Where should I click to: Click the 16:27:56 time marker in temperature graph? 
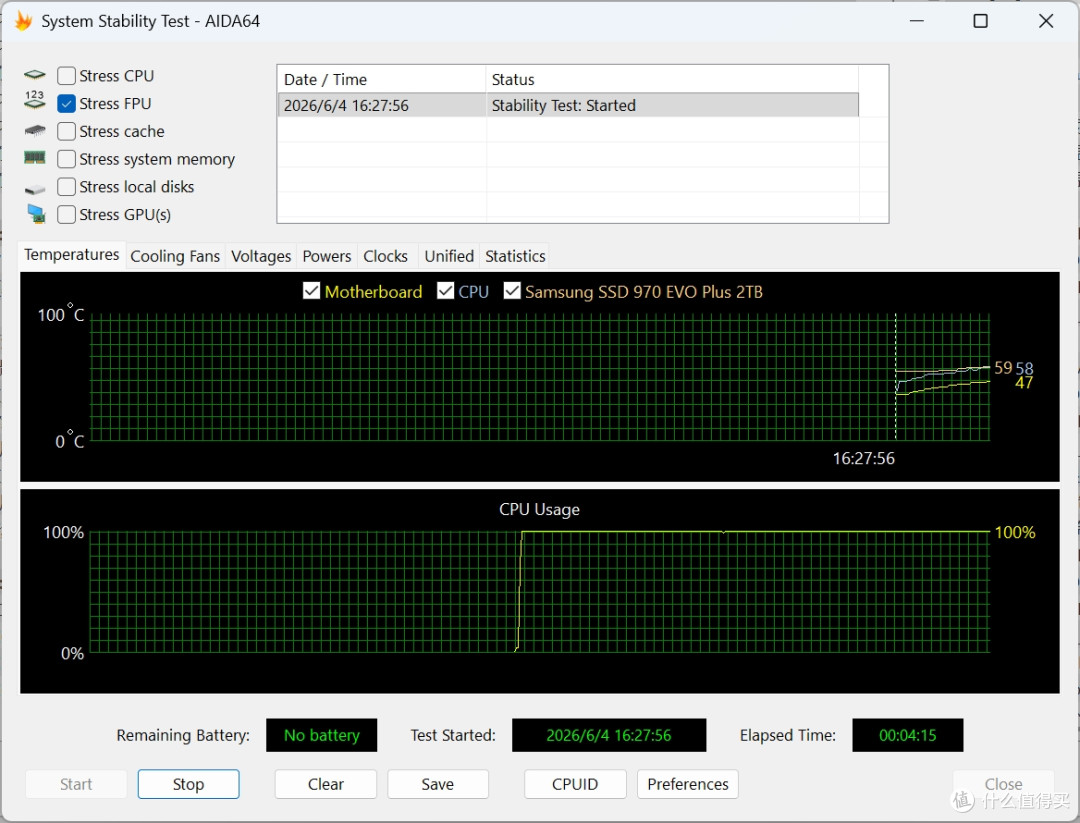click(864, 459)
